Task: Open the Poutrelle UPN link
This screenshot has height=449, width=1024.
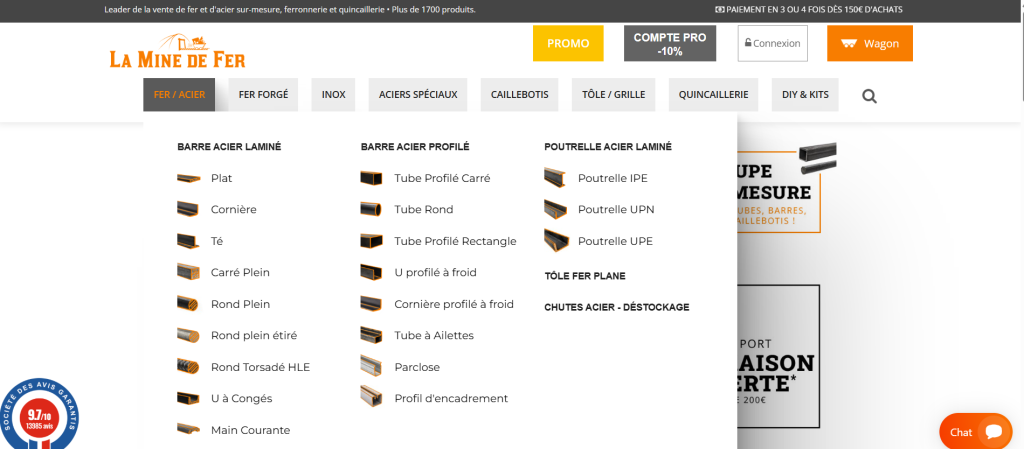Action: pyautogui.click(x=616, y=209)
